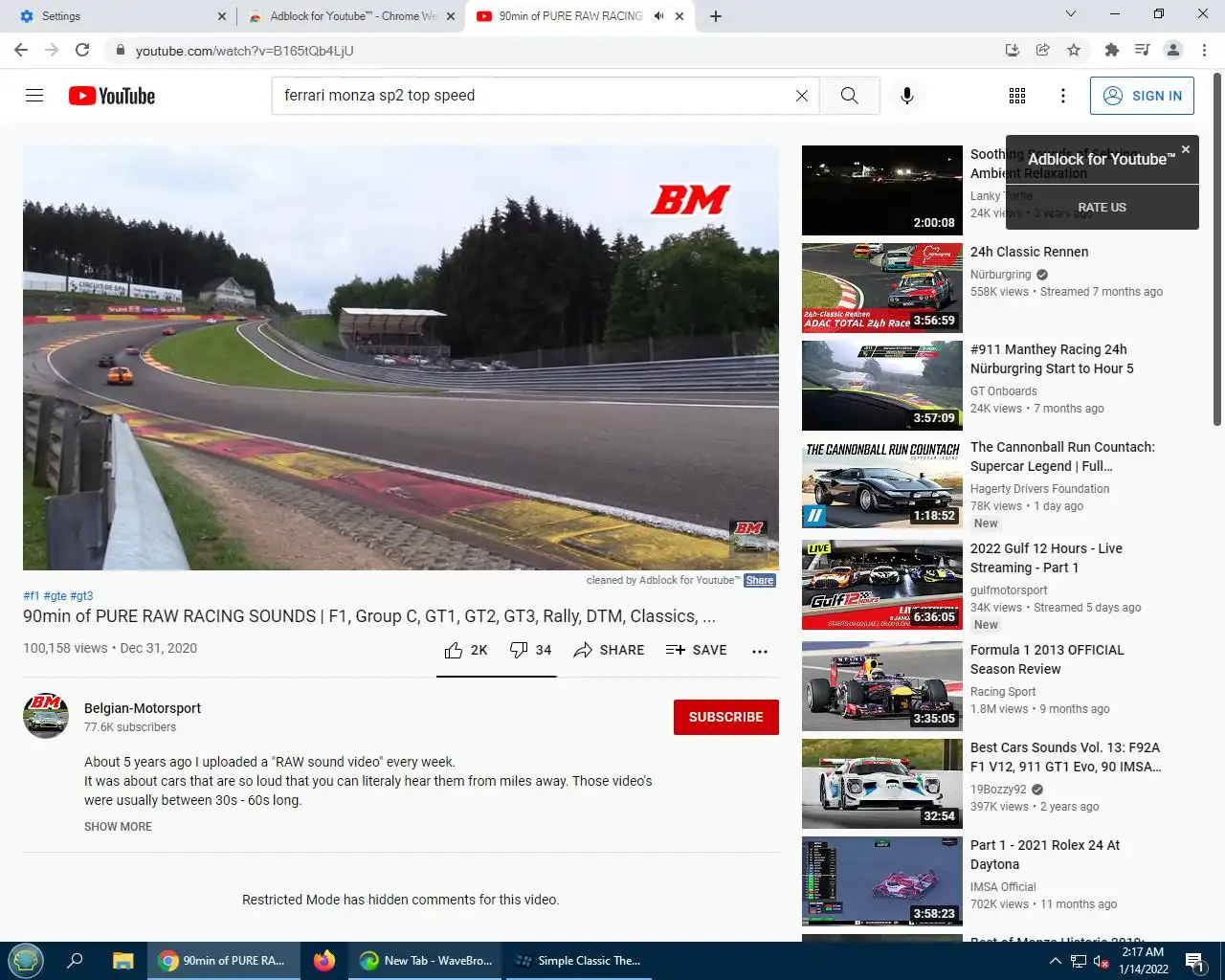Open the YouTube hamburger guide menu

[x=34, y=96]
